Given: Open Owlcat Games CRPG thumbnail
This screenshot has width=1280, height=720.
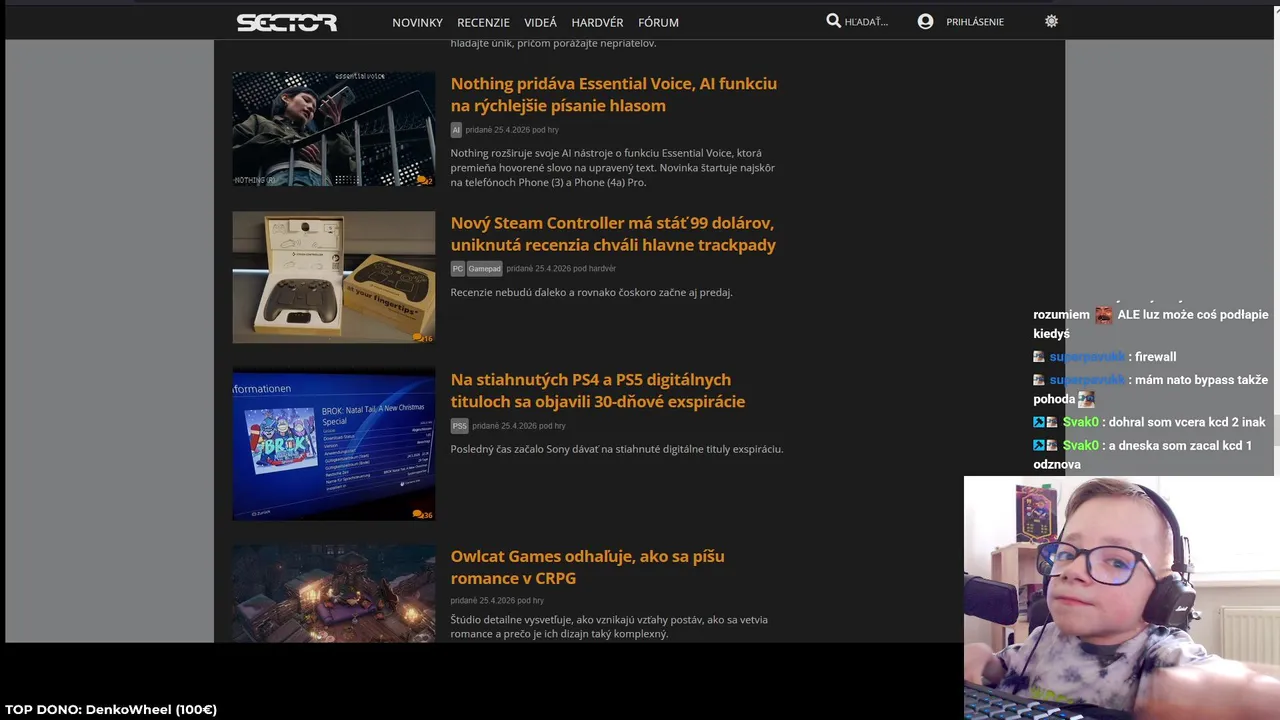Looking at the screenshot, I should point(334,593).
